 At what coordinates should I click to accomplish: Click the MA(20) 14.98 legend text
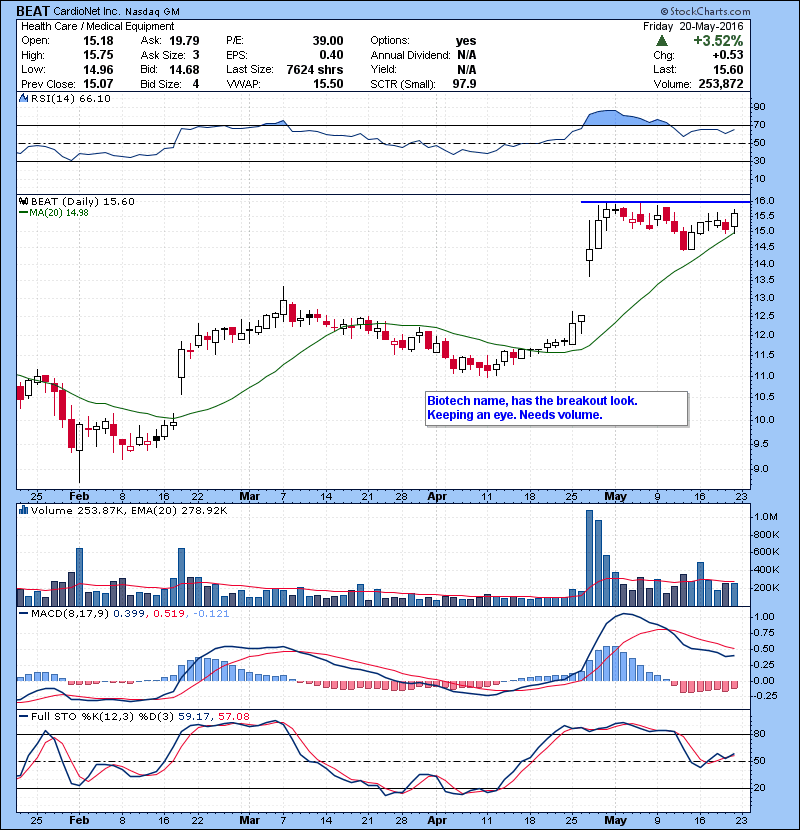(x=59, y=213)
